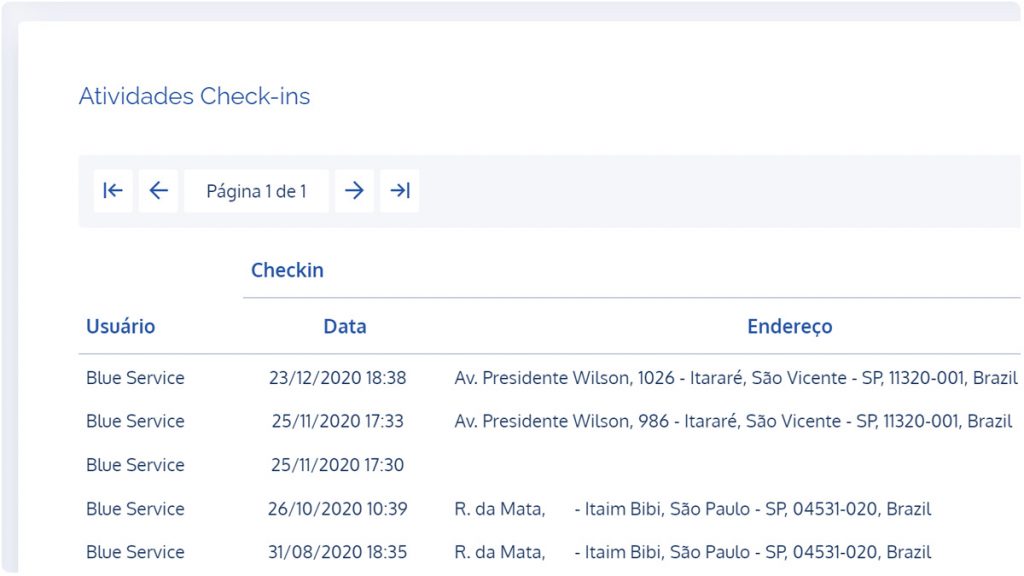Click R. da Mata address at 10:39

[x=693, y=509]
